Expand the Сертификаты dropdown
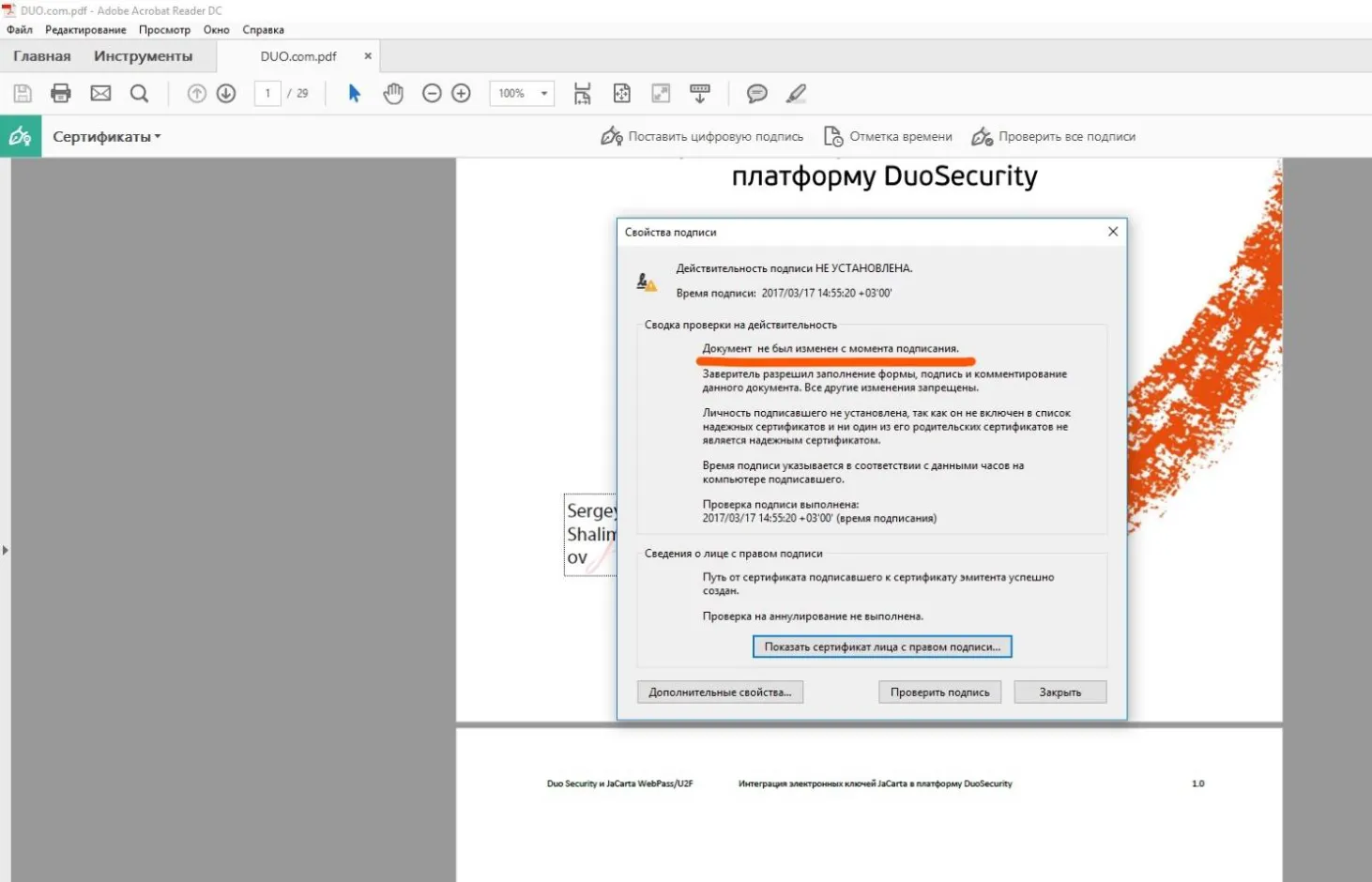This screenshot has height=882, width=1372. click(107, 136)
